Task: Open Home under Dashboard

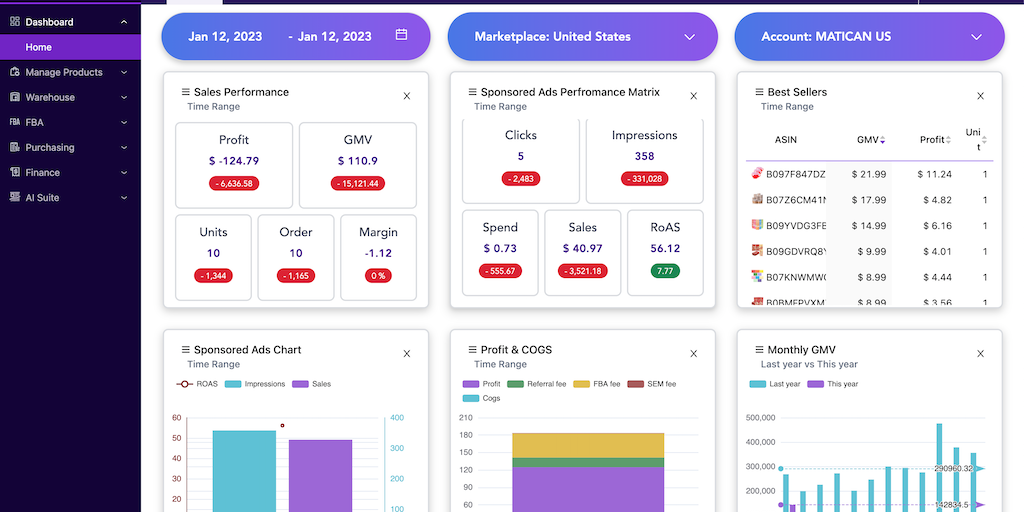Action: [39, 47]
